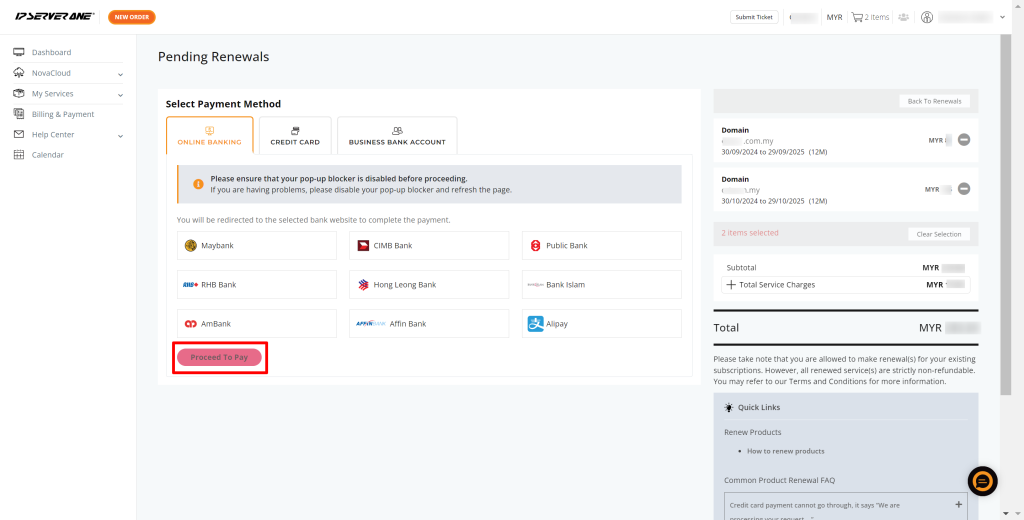Switch to the Credit Card tab
The height and width of the screenshot is (520, 1024).
[295, 135]
